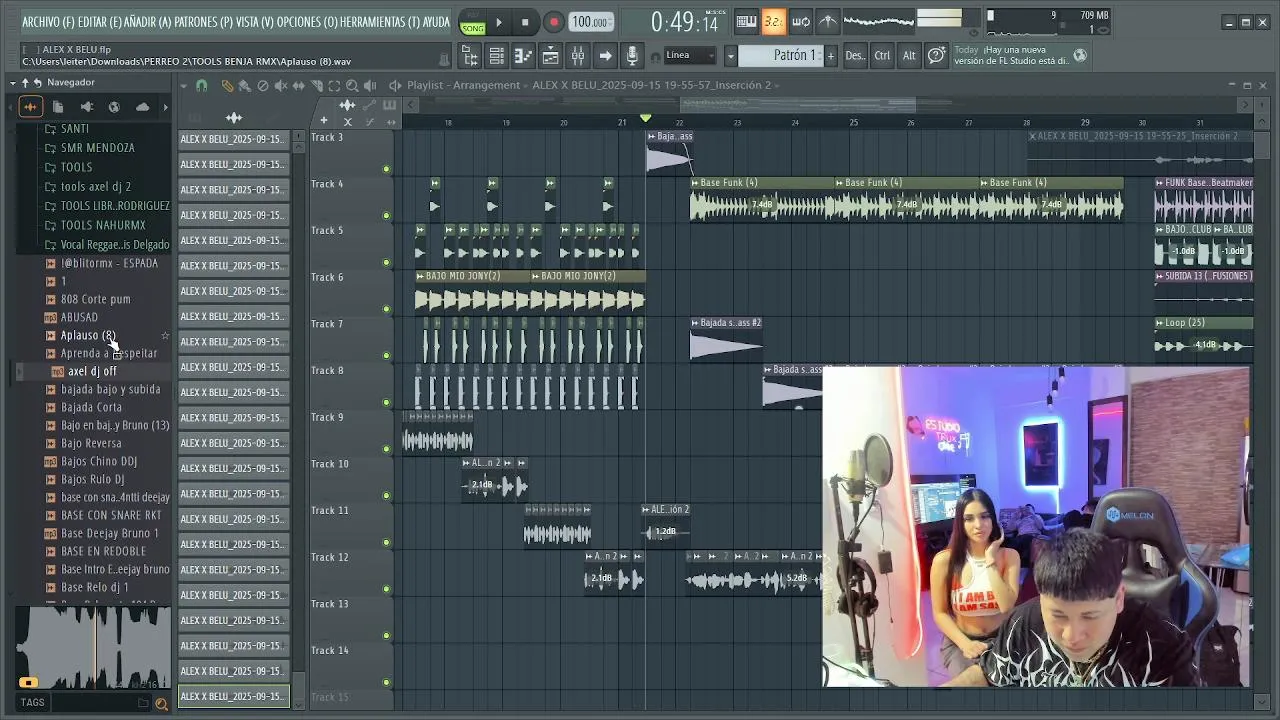Select the Draw pencil tool
The height and width of the screenshot is (720, 1280).
[227, 86]
